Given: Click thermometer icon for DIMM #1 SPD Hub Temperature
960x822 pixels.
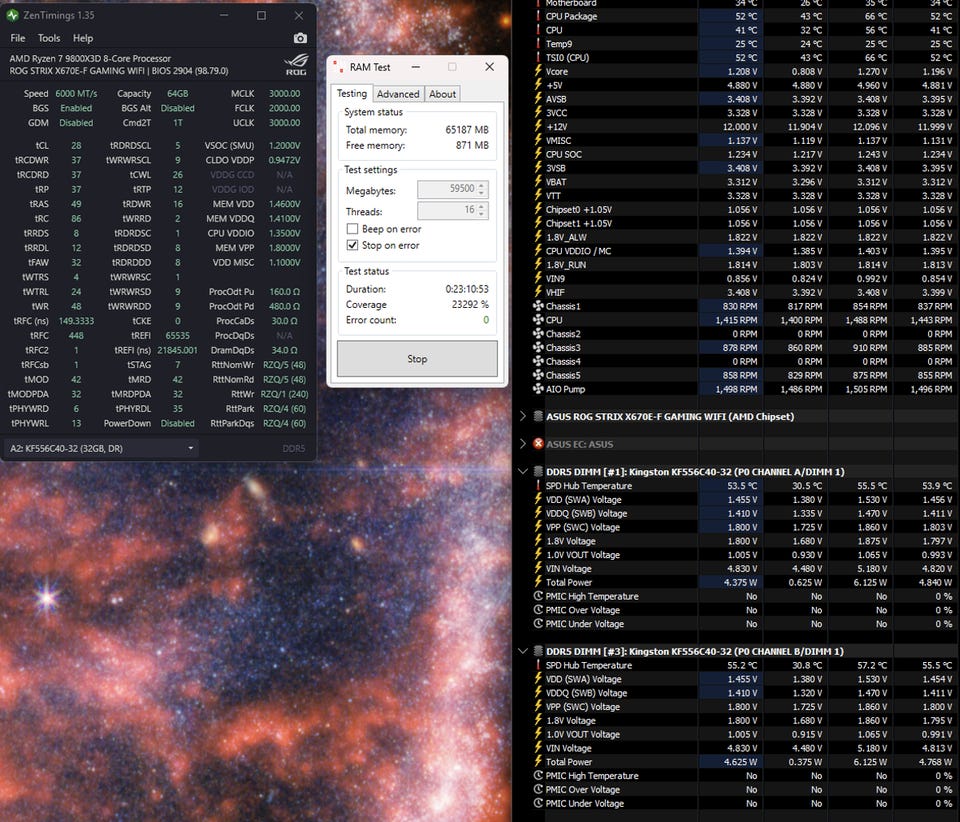Looking at the screenshot, I should click(x=538, y=485).
